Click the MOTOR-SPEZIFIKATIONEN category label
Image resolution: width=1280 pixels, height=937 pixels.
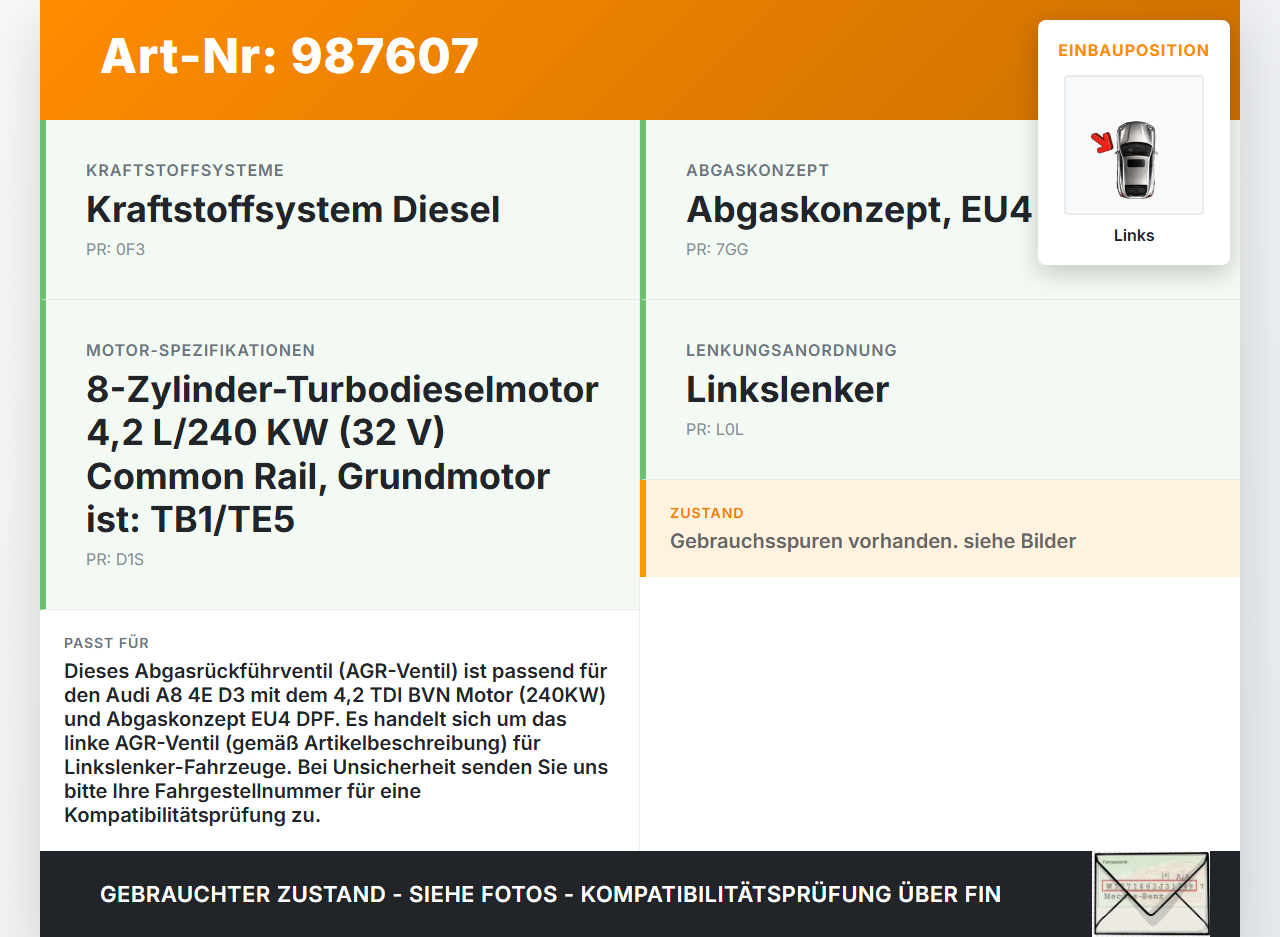click(x=201, y=350)
